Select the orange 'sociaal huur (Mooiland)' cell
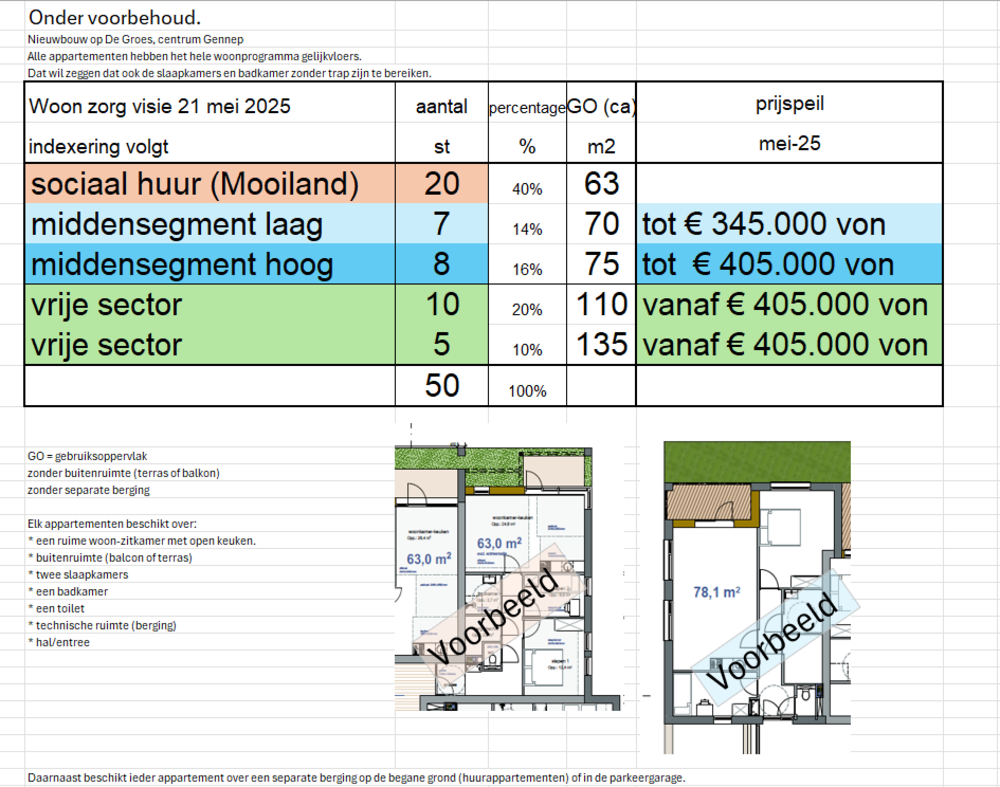Viewport: 1000px width, 787px height. click(x=195, y=184)
